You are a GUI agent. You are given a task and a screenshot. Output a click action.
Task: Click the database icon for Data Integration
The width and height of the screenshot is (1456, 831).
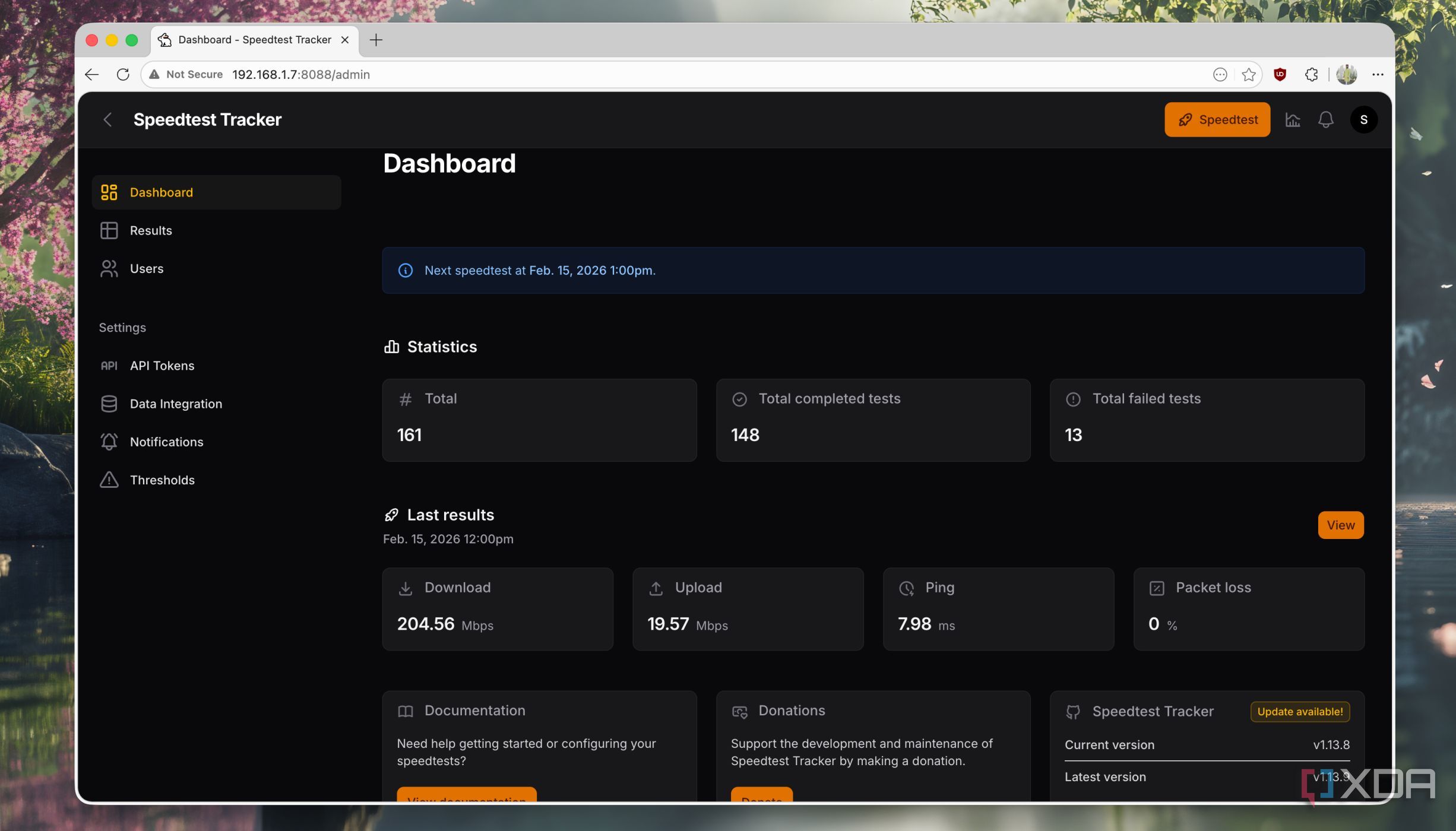coord(109,404)
